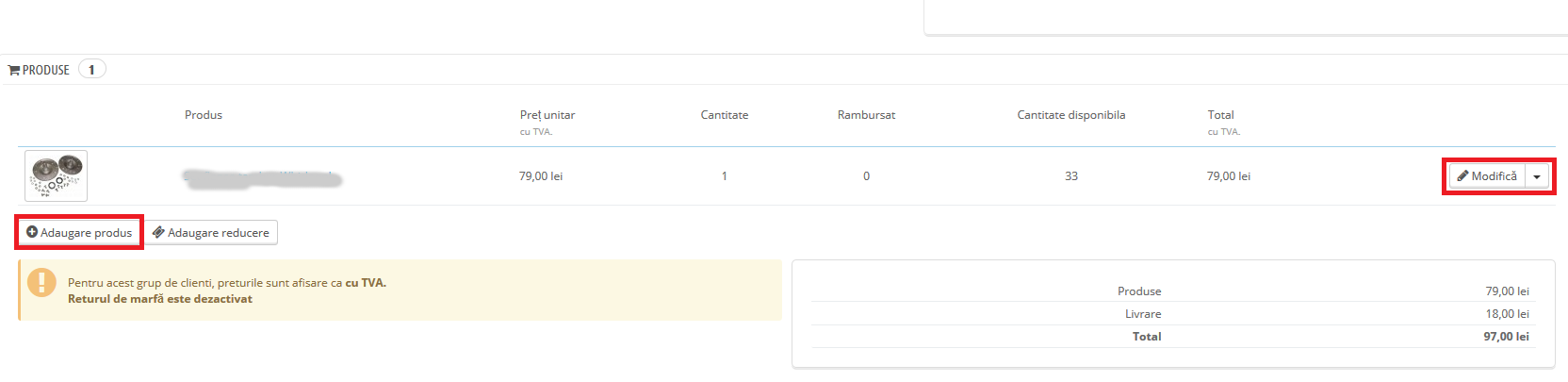The image size is (1568, 382).
Task: Open the product thumbnail image
Action: tap(57, 175)
